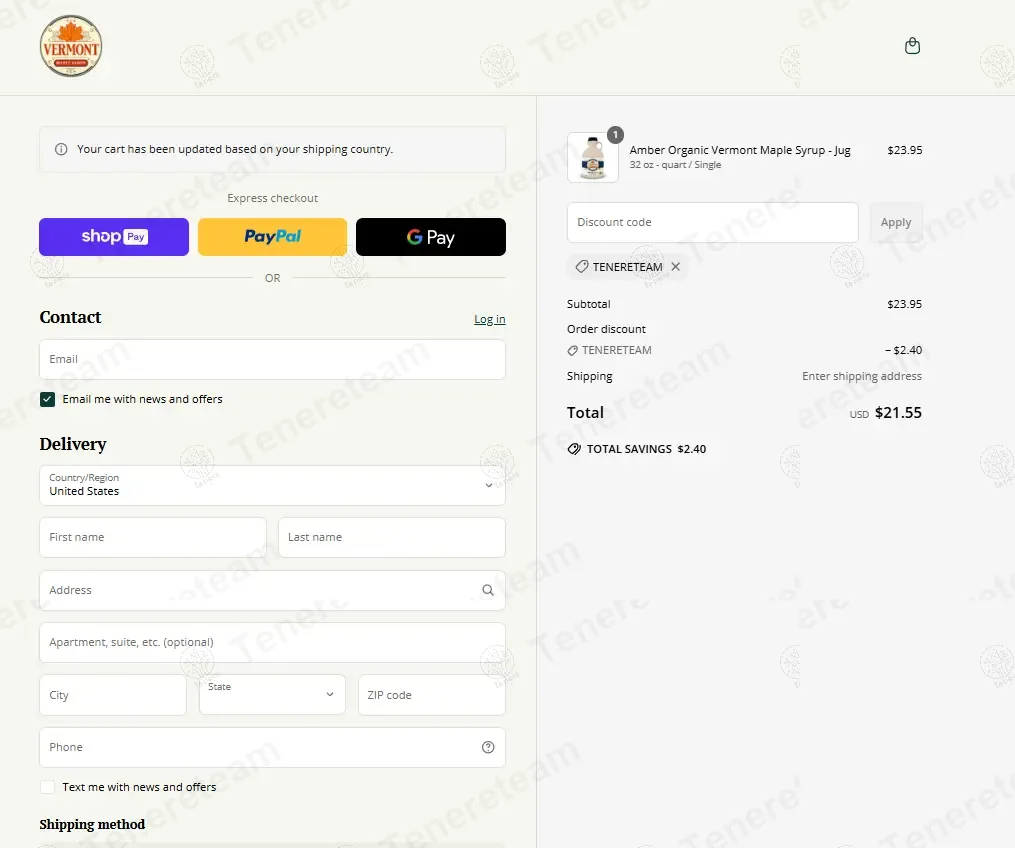The image size is (1015, 848).
Task: Click the info icon in cart notice
Action: 61,150
